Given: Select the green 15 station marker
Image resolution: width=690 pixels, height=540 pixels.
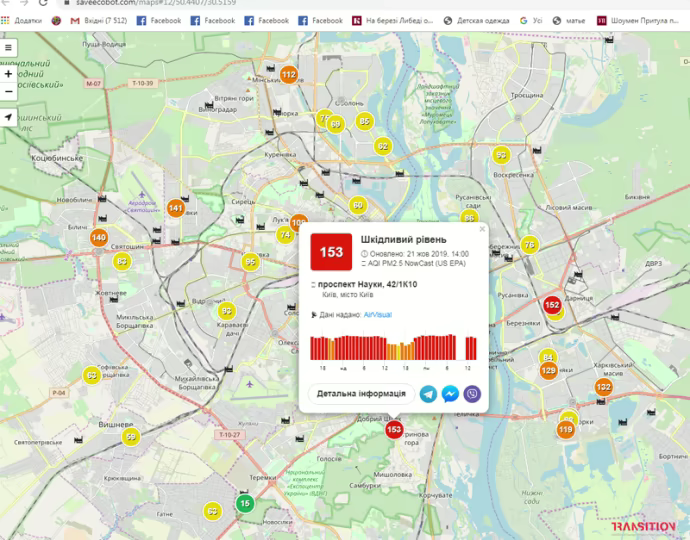Looking at the screenshot, I should click(245, 504).
